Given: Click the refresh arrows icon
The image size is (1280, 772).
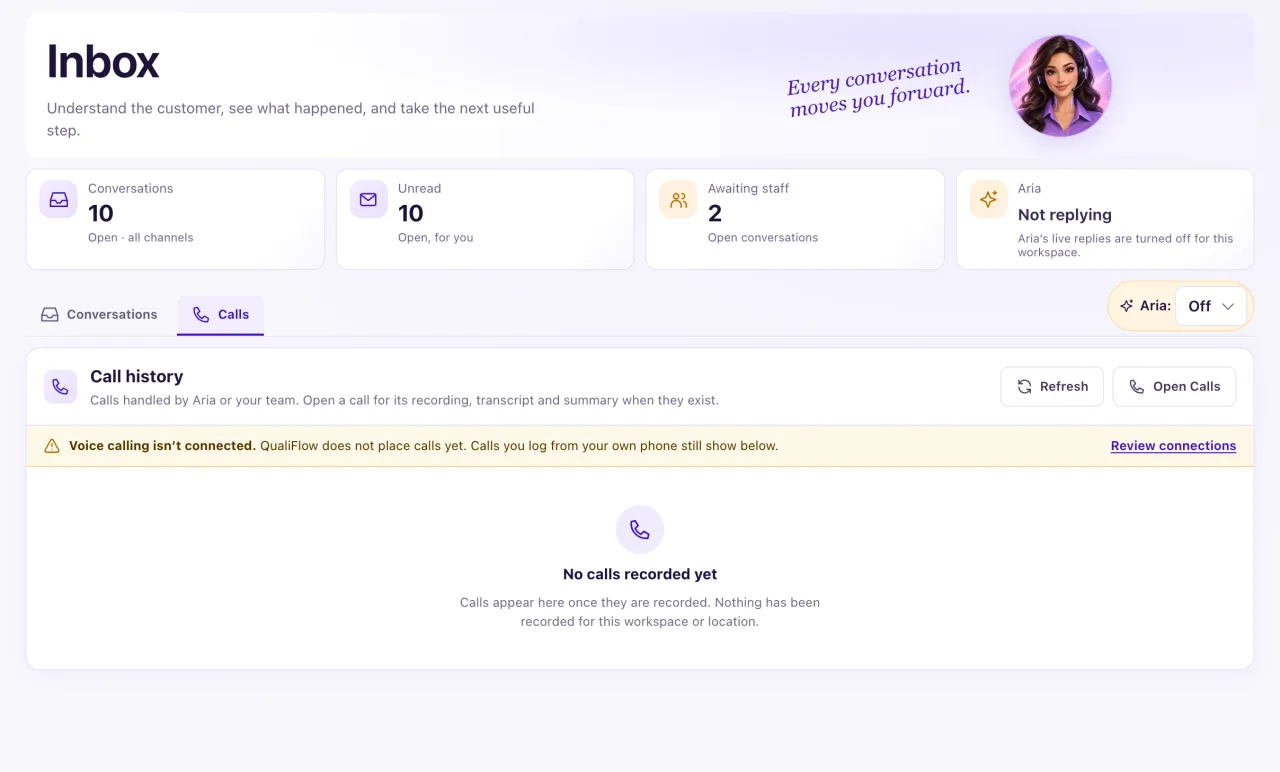Looking at the screenshot, I should (1024, 386).
